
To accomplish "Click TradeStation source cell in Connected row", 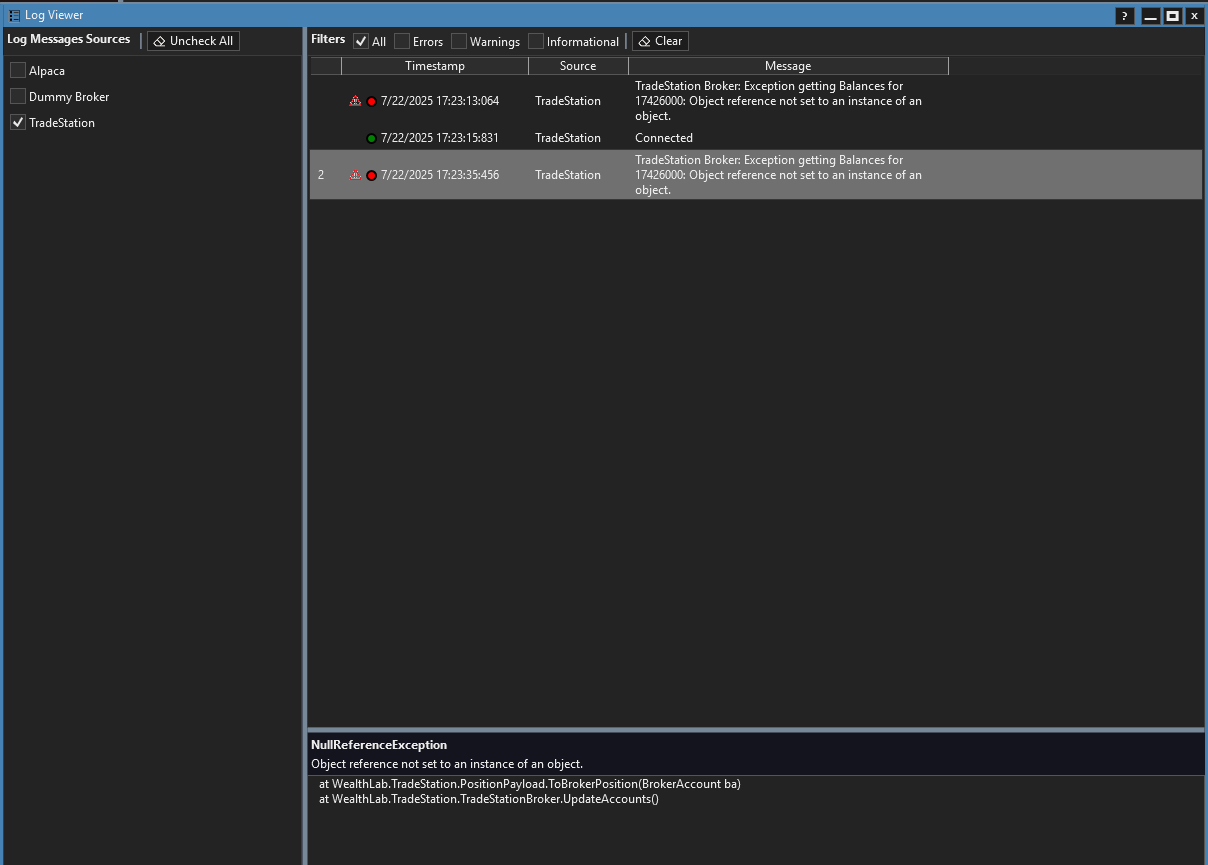I will pyautogui.click(x=568, y=138).
